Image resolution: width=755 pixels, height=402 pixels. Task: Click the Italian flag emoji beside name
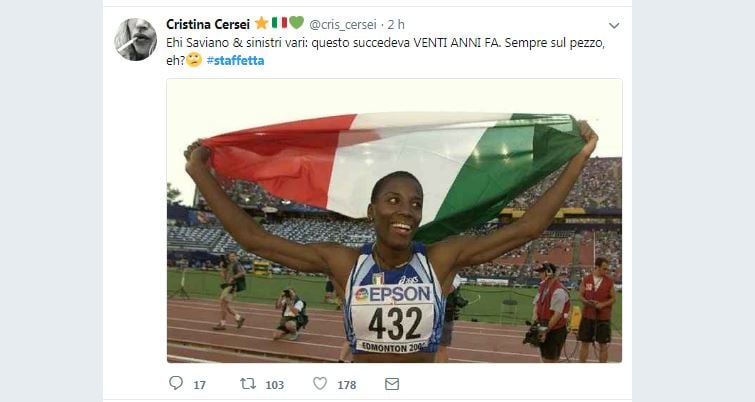(x=279, y=23)
